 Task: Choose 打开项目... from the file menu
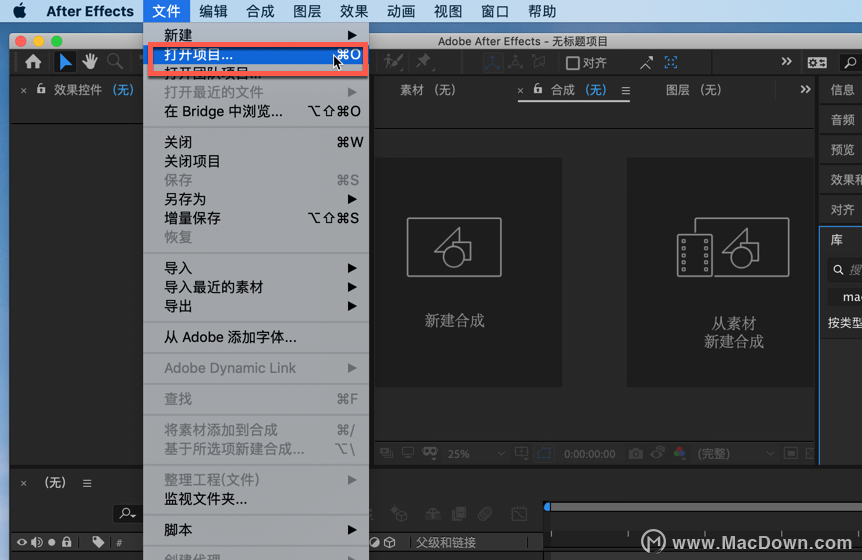coord(256,55)
